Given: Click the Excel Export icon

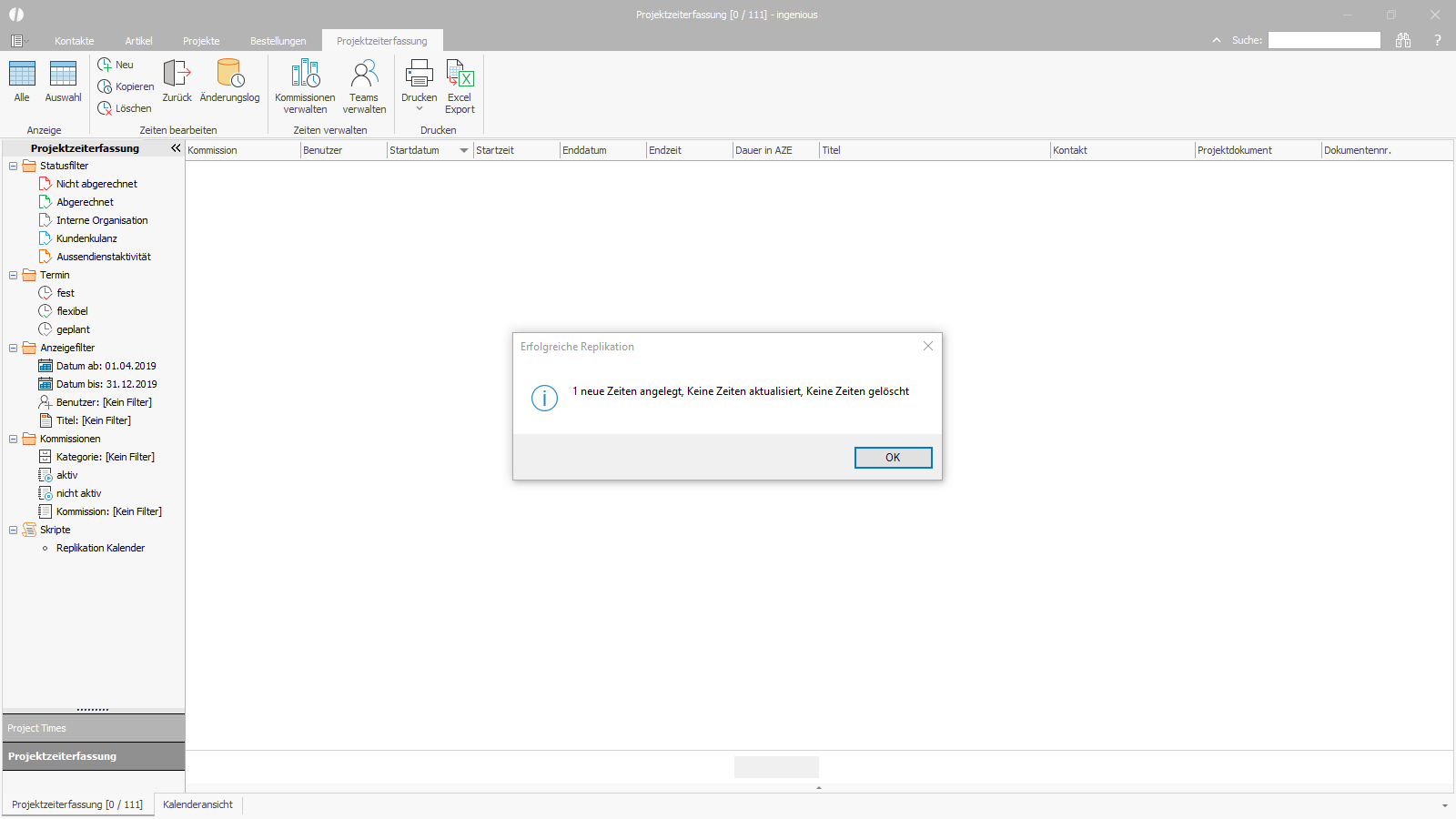Looking at the screenshot, I should 460,73.
